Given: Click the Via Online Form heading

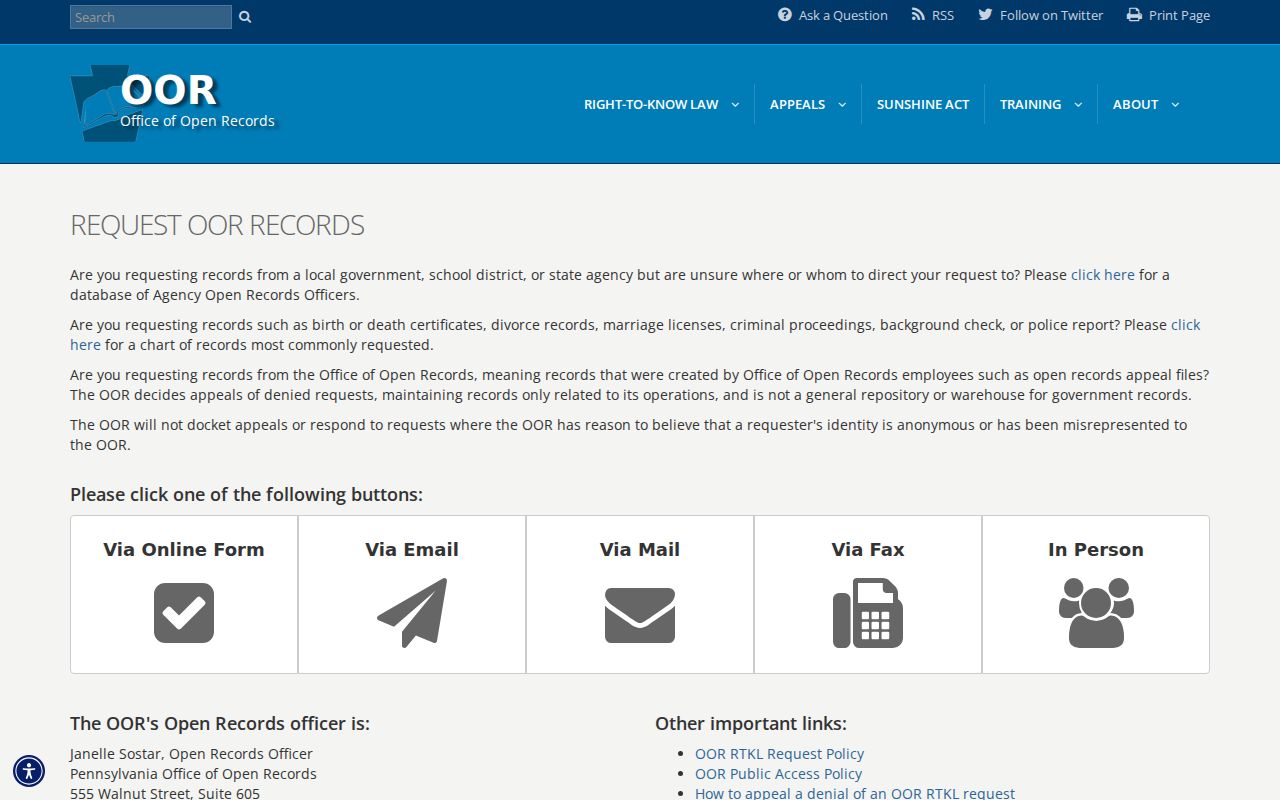Looking at the screenshot, I should tap(184, 549).
